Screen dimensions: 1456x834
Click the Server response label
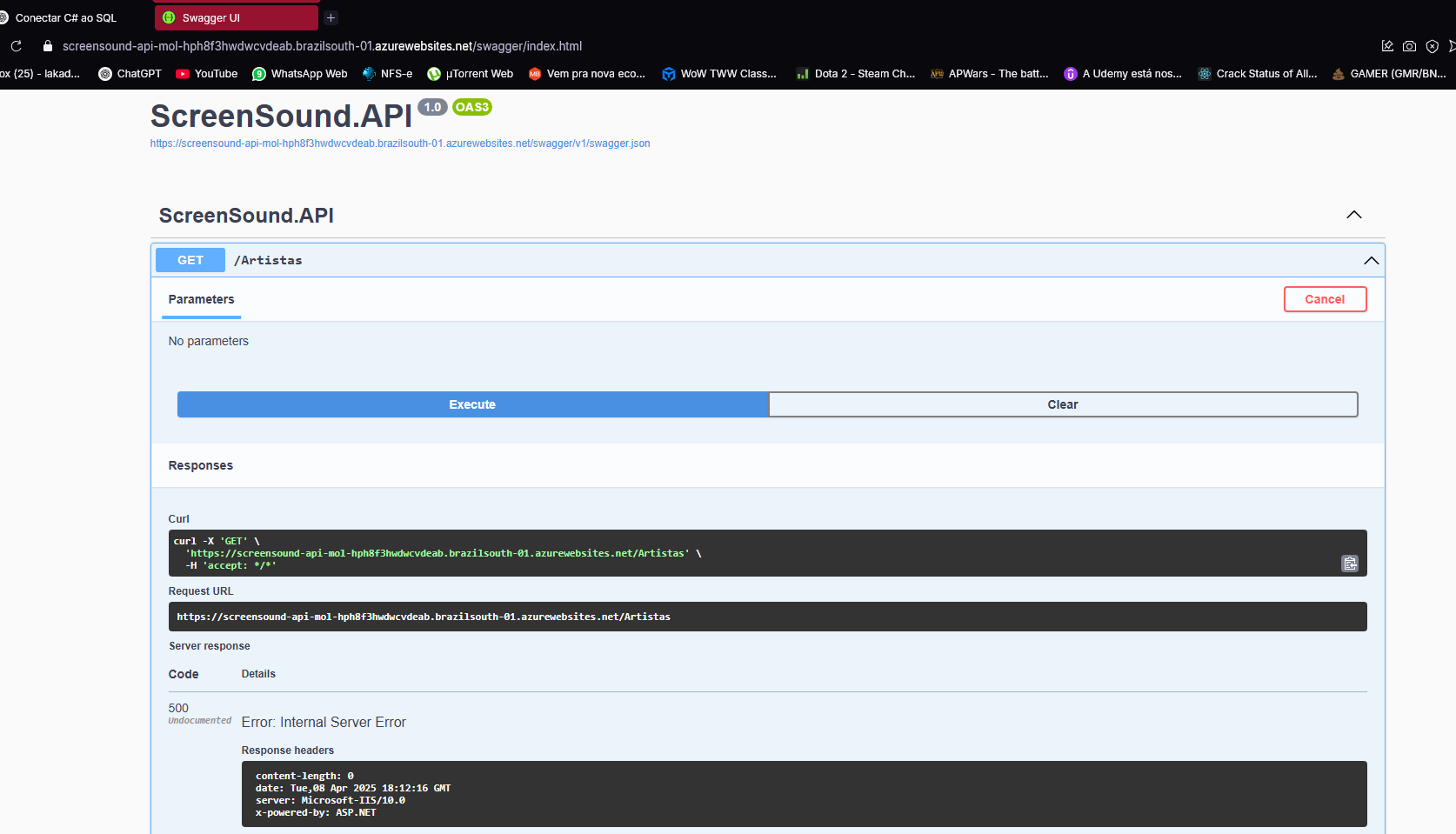(210, 646)
